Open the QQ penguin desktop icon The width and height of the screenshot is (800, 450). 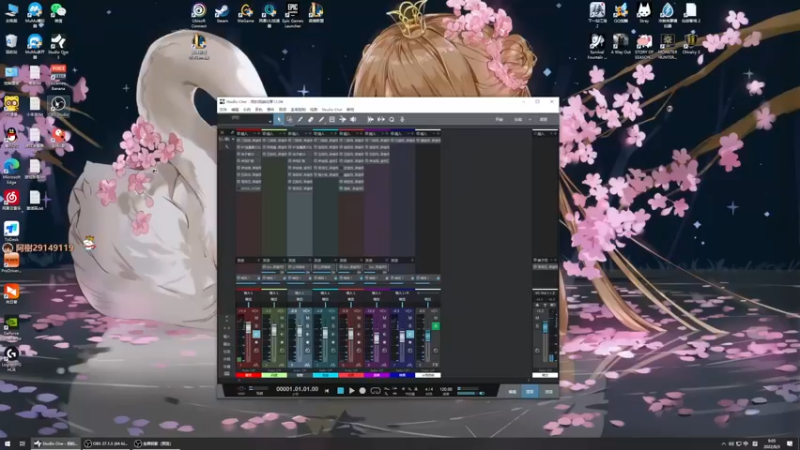click(x=11, y=138)
